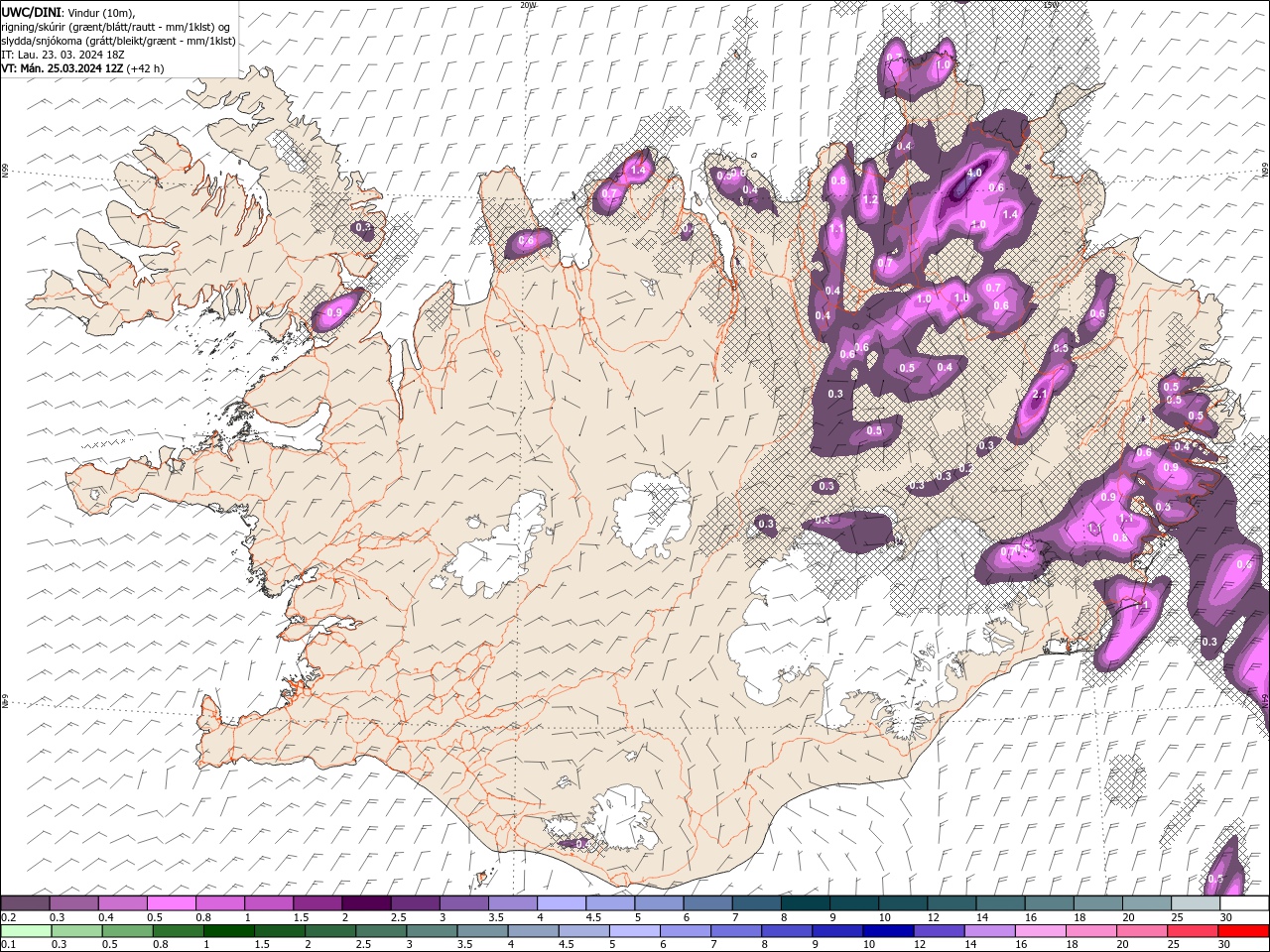Screen dimensions: 1270x952
Task: Click the '0.2' label under the snow scale
Action: coord(9,917)
